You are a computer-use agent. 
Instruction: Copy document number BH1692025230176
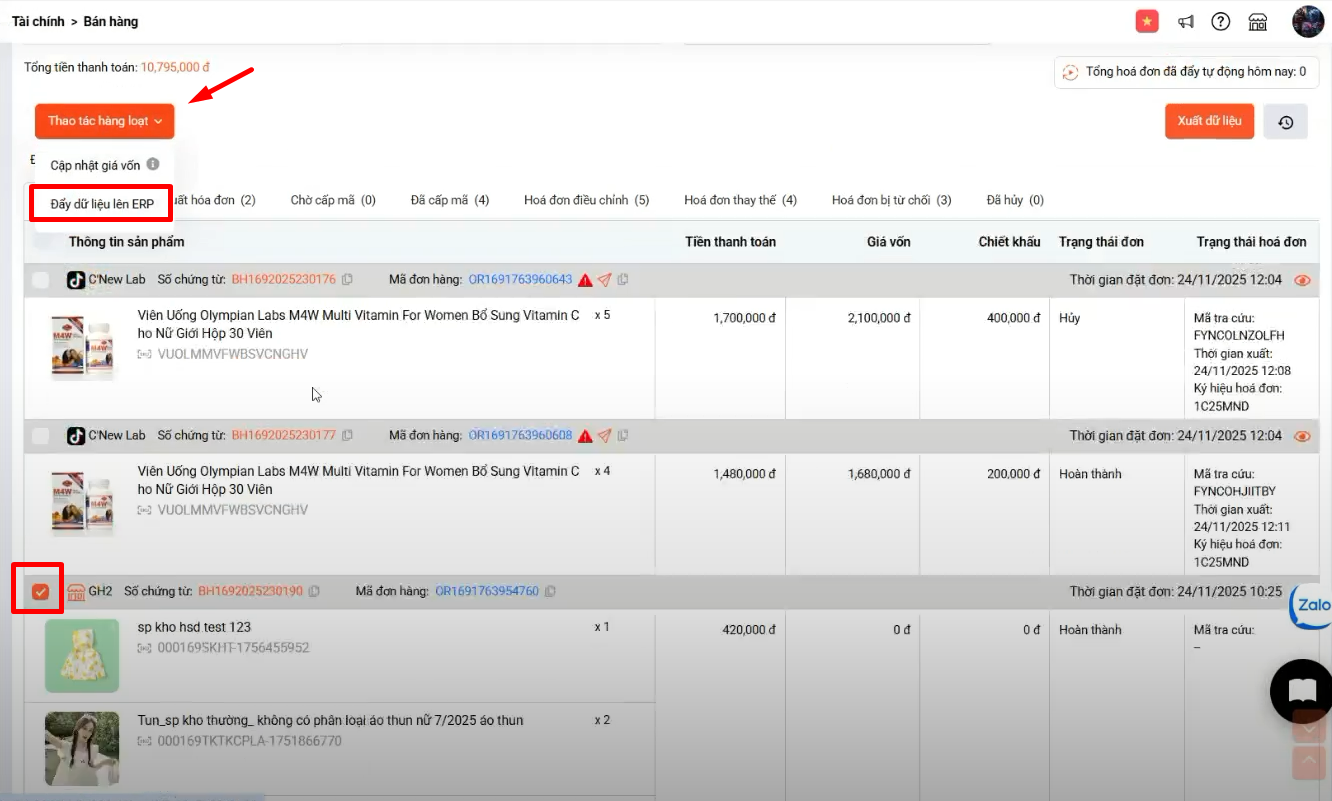click(x=347, y=280)
